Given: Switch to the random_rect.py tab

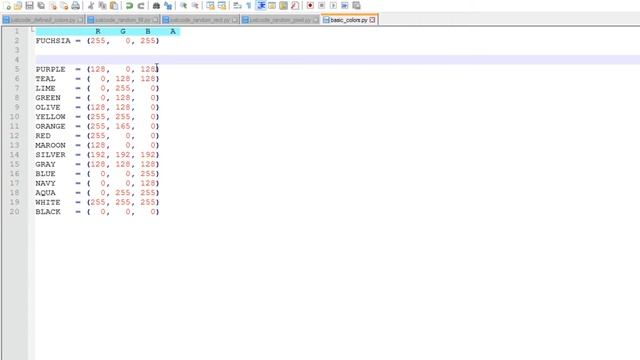Looking at the screenshot, I should [x=200, y=20].
